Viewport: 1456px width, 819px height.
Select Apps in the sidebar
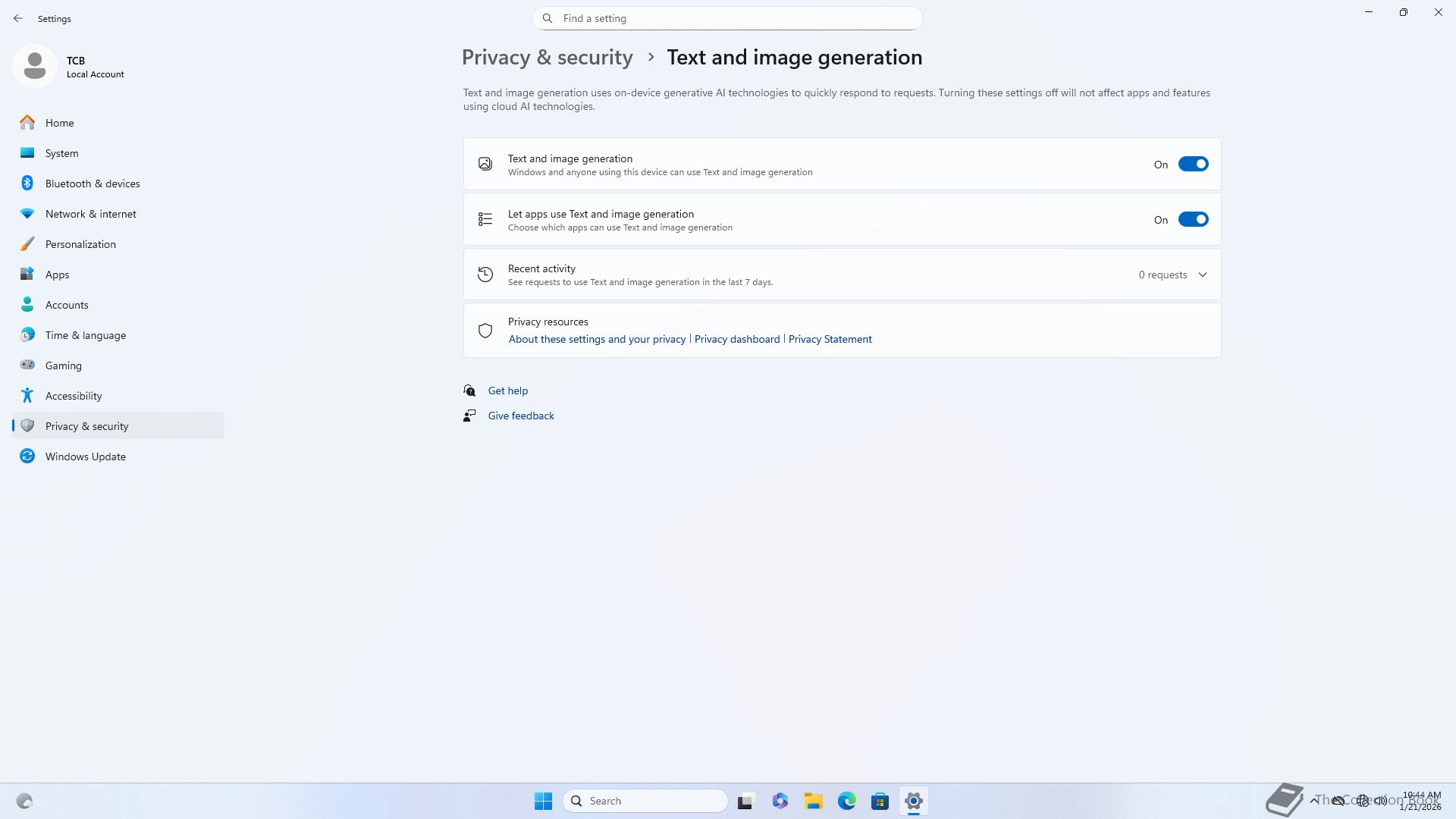[57, 275]
